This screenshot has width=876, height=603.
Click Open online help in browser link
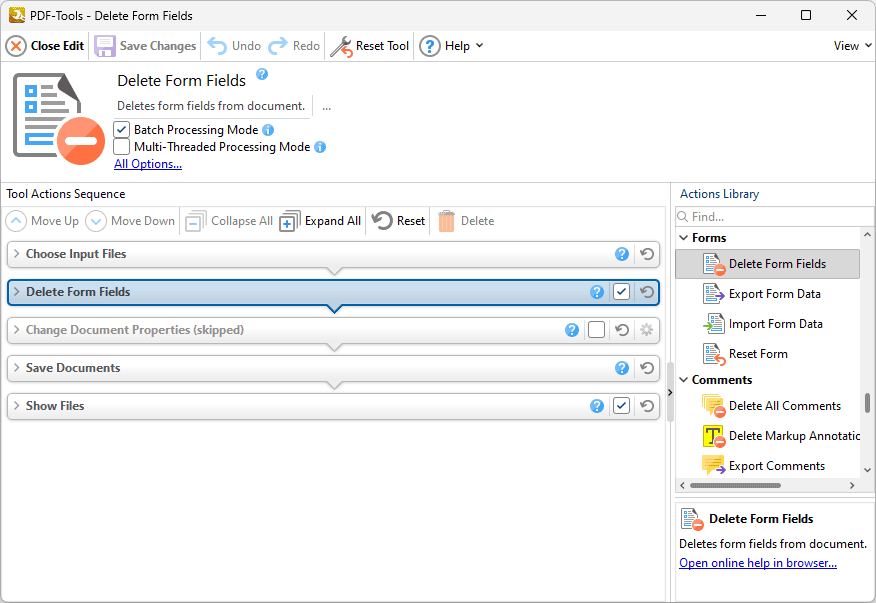(x=758, y=563)
